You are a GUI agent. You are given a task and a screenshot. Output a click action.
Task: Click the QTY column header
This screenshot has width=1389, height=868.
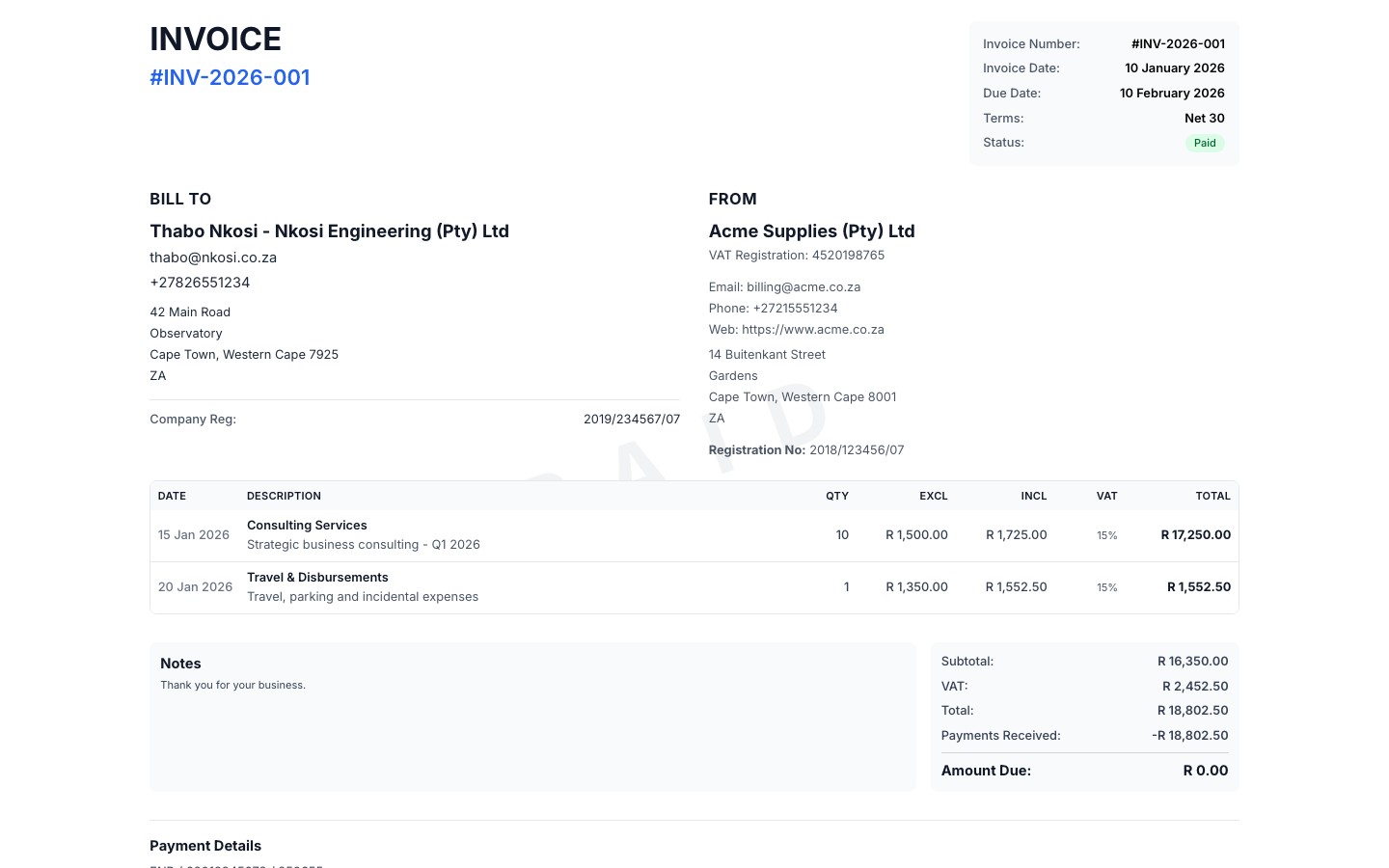coord(836,496)
